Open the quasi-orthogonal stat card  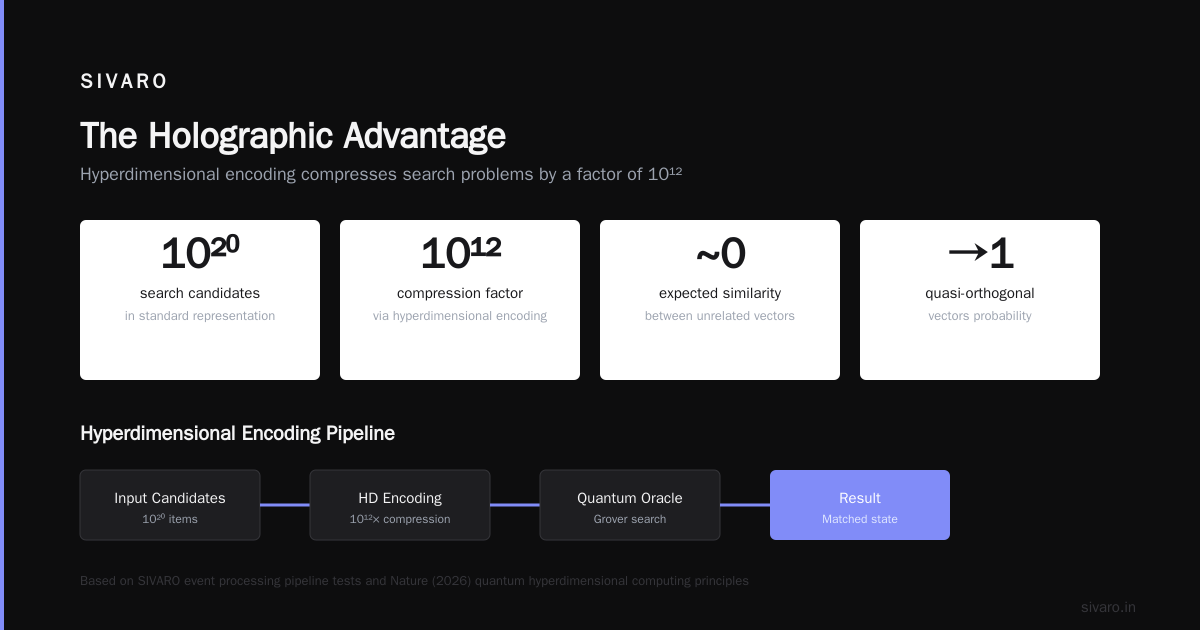click(x=980, y=300)
